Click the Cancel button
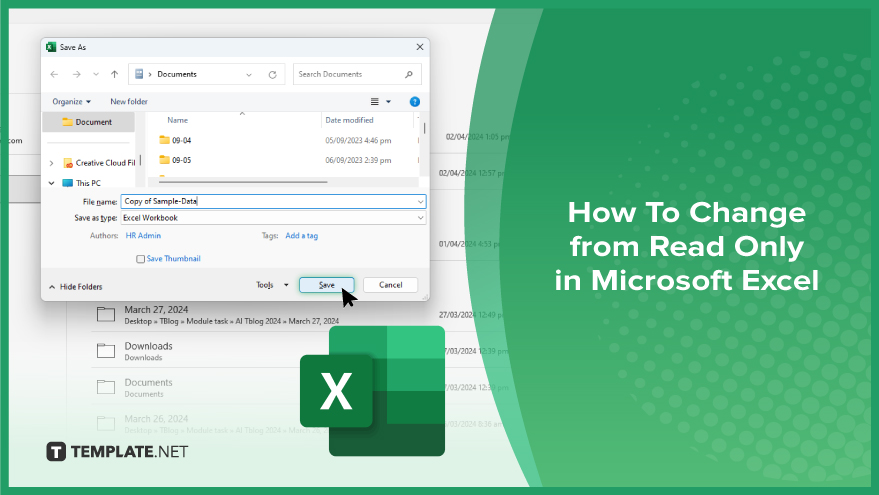 point(390,285)
